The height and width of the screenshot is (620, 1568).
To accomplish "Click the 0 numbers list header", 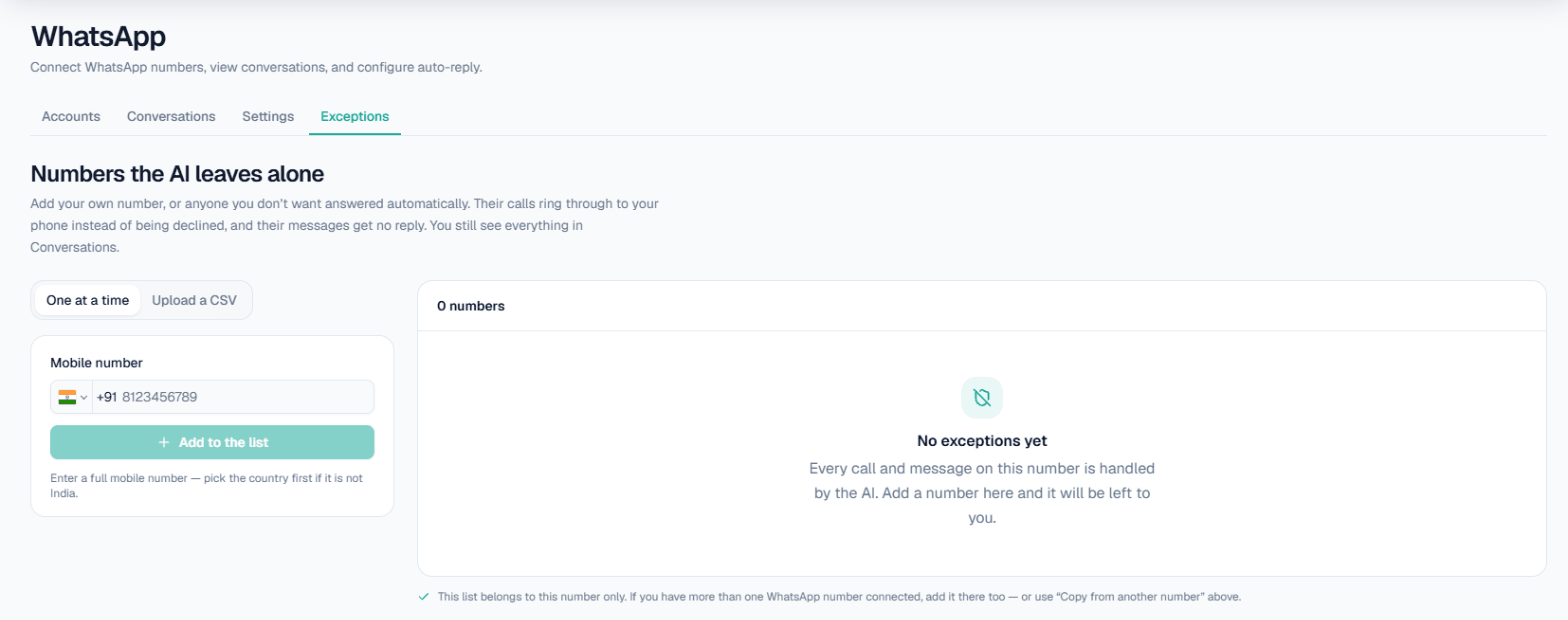I will pos(471,306).
